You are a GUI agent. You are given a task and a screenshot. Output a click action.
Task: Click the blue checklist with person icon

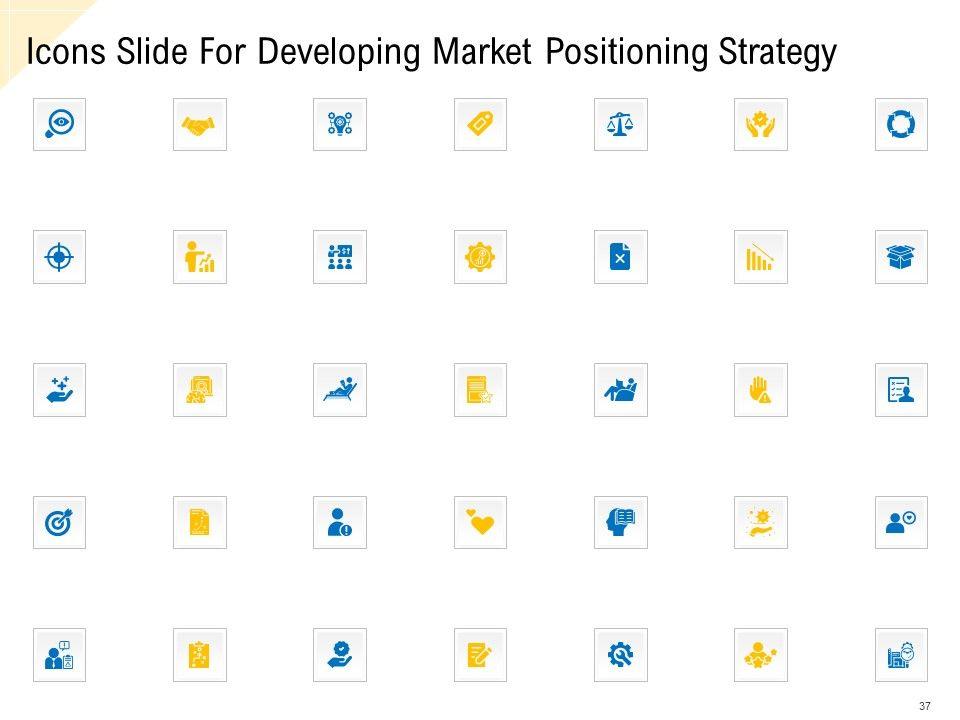click(x=901, y=389)
